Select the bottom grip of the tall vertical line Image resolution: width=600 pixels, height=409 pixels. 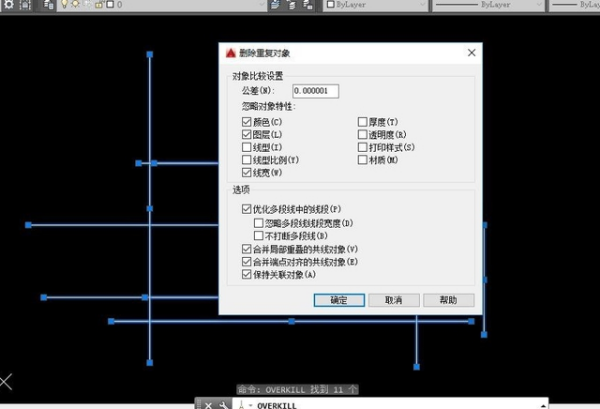pos(150,362)
